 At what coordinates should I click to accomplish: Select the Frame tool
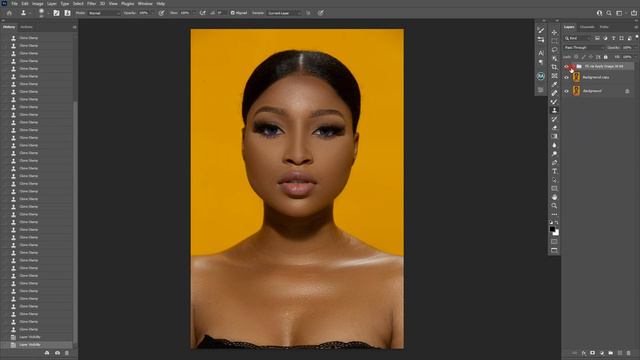554,76
